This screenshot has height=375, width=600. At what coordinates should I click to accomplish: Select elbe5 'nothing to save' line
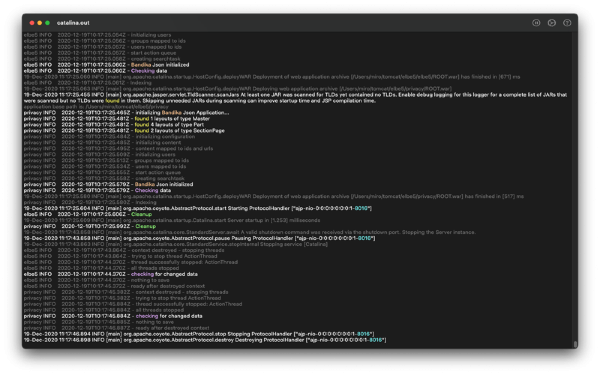96,280
